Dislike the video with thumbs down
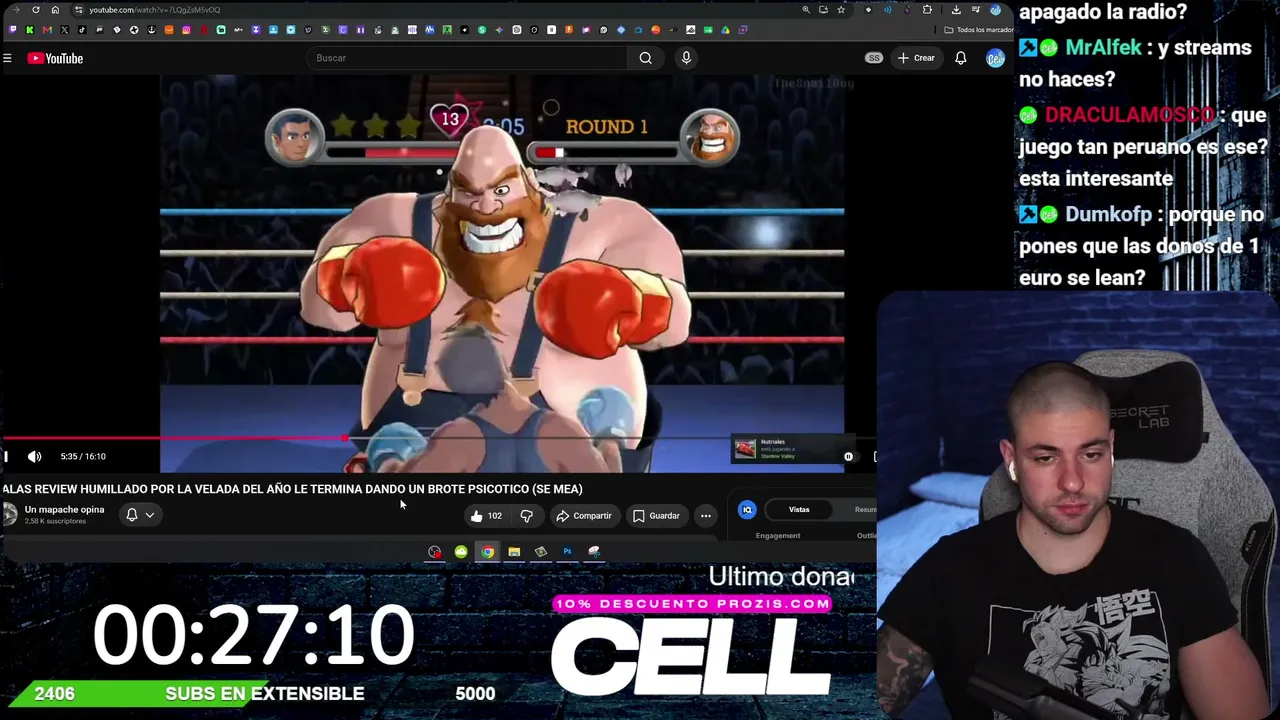The height and width of the screenshot is (720, 1280). (x=526, y=516)
